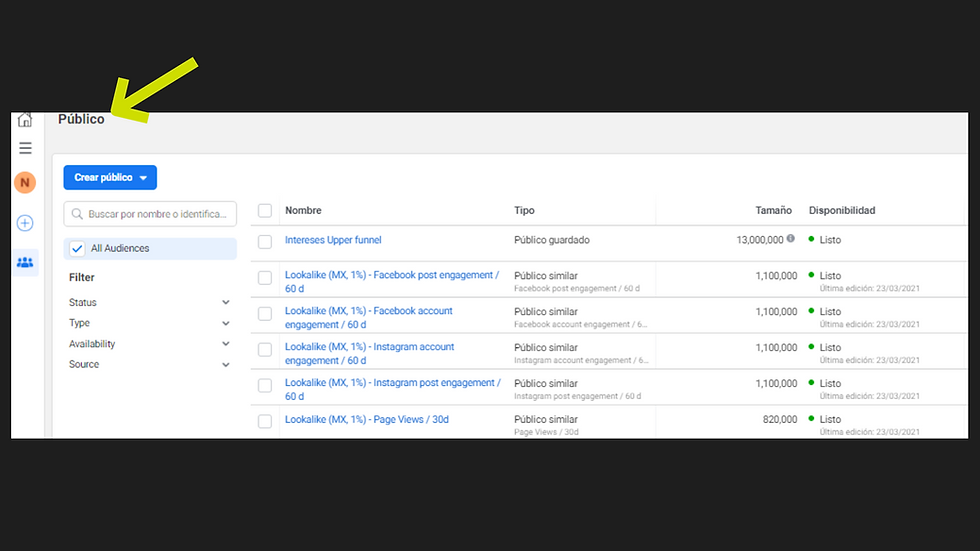
Task: Toggle the All Audiences checkbox
Action: click(x=78, y=248)
